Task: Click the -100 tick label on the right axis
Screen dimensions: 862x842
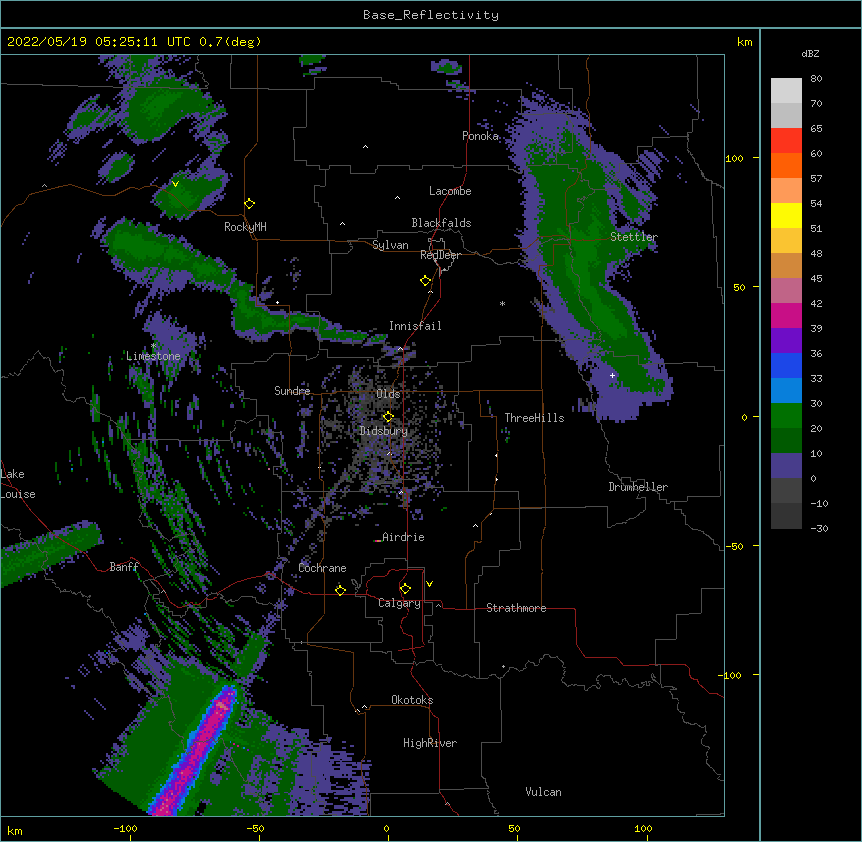Action: (731, 675)
